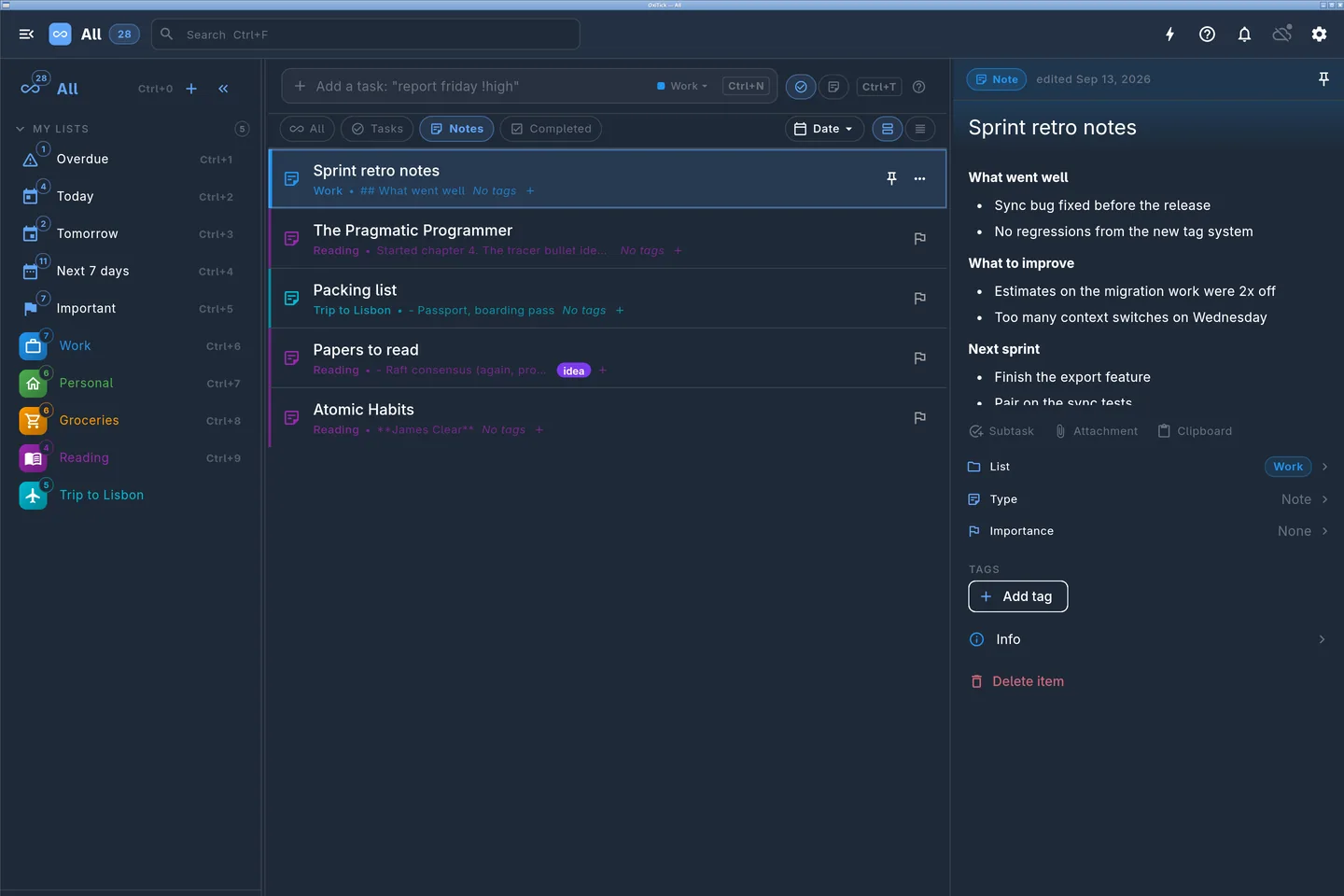This screenshot has width=1344, height=896.
Task: Open settings gear icon
Action: click(1319, 35)
